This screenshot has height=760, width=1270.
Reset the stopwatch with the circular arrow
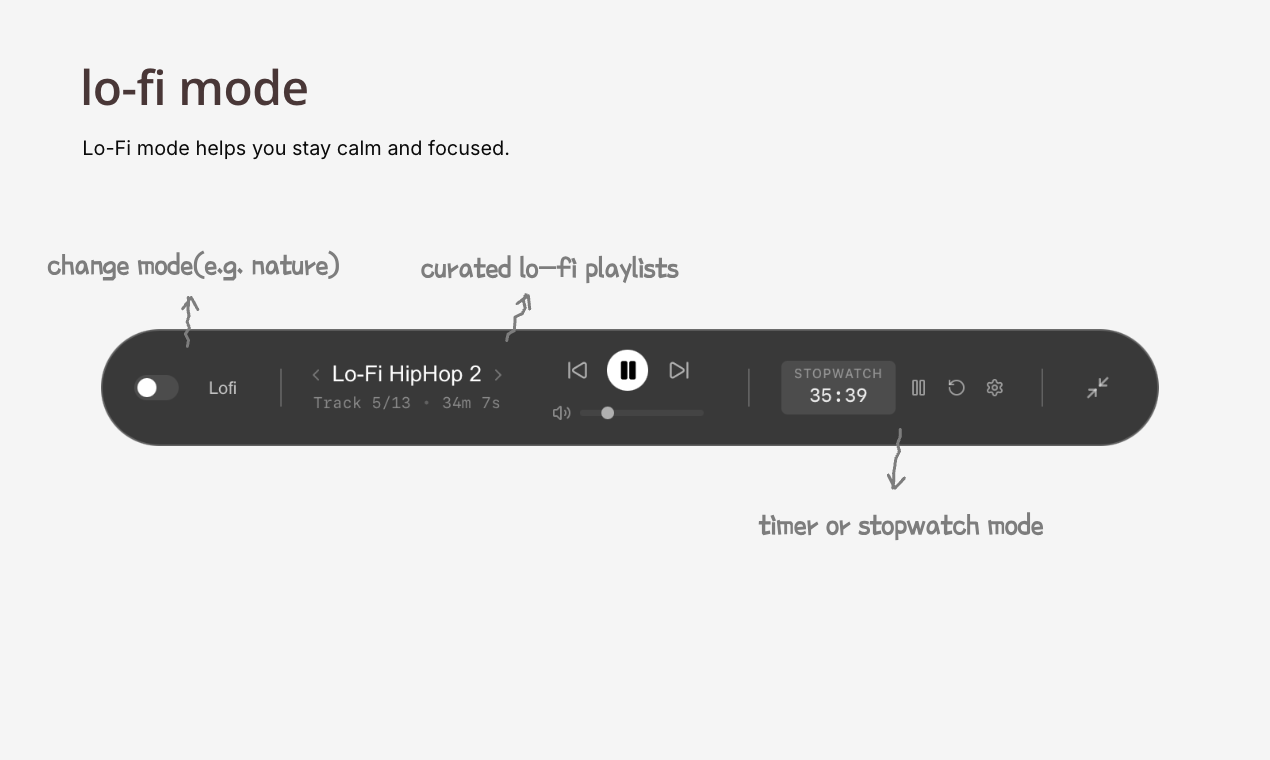(956, 387)
